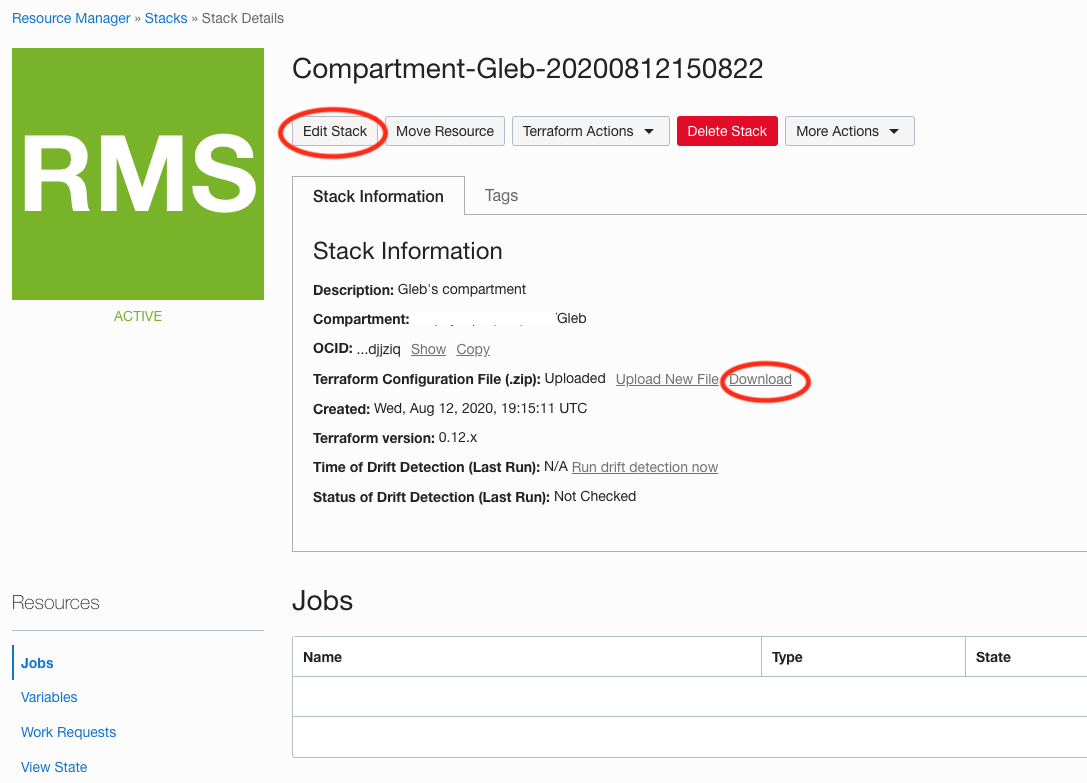The image size is (1087, 783).
Task: Show the full stack OCID
Action: tap(428, 349)
